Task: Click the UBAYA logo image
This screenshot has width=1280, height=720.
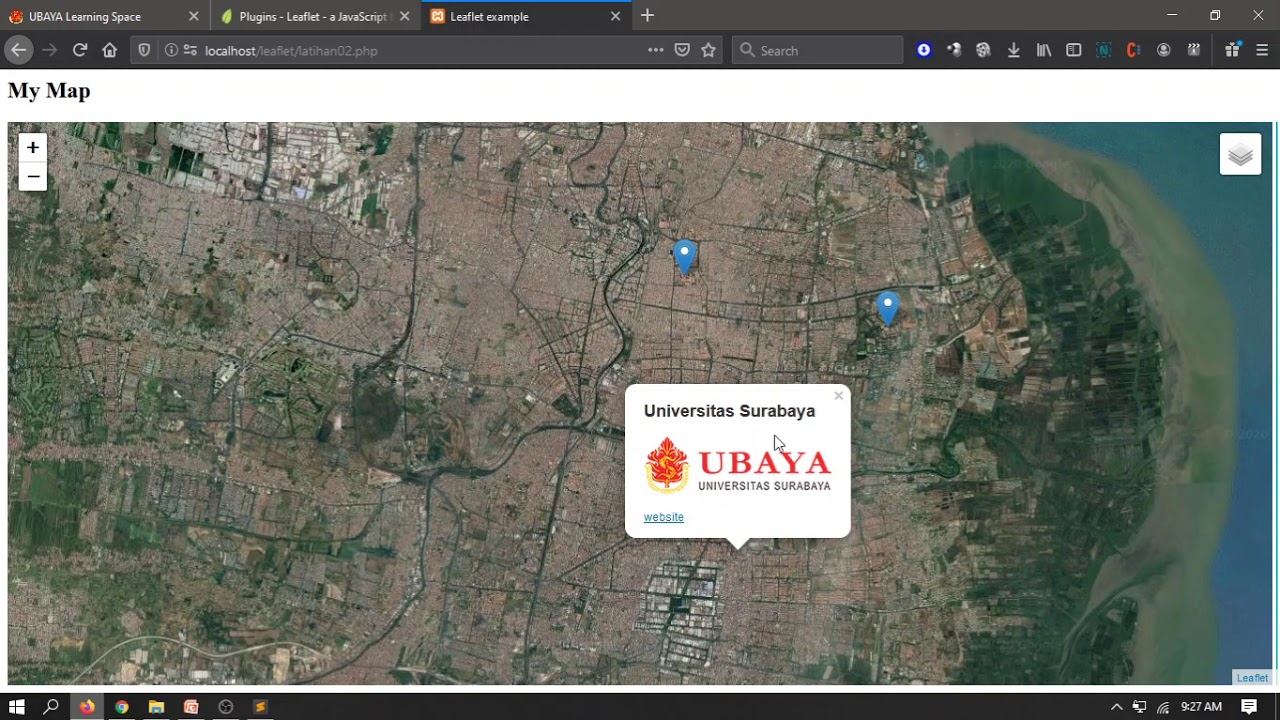Action: click(738, 465)
